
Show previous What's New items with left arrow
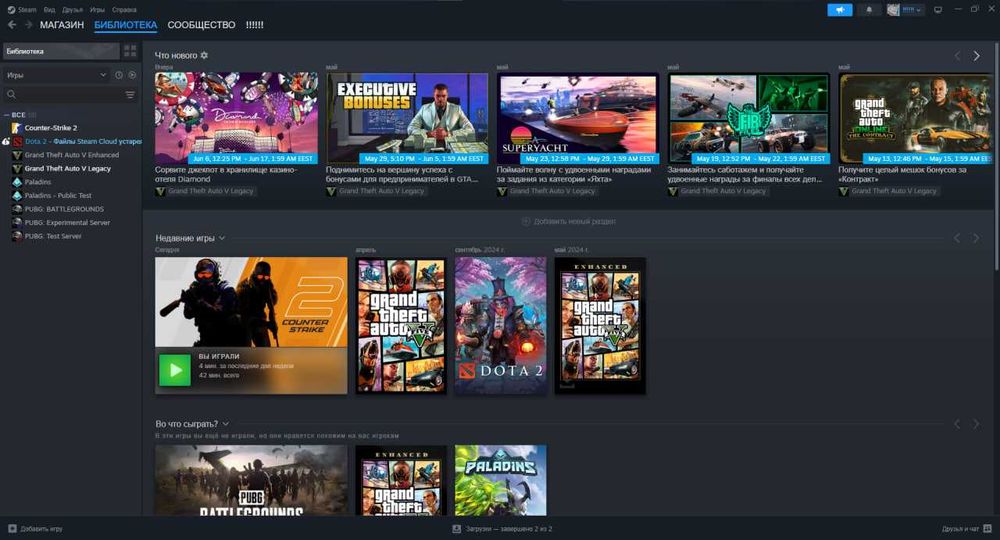click(x=957, y=56)
